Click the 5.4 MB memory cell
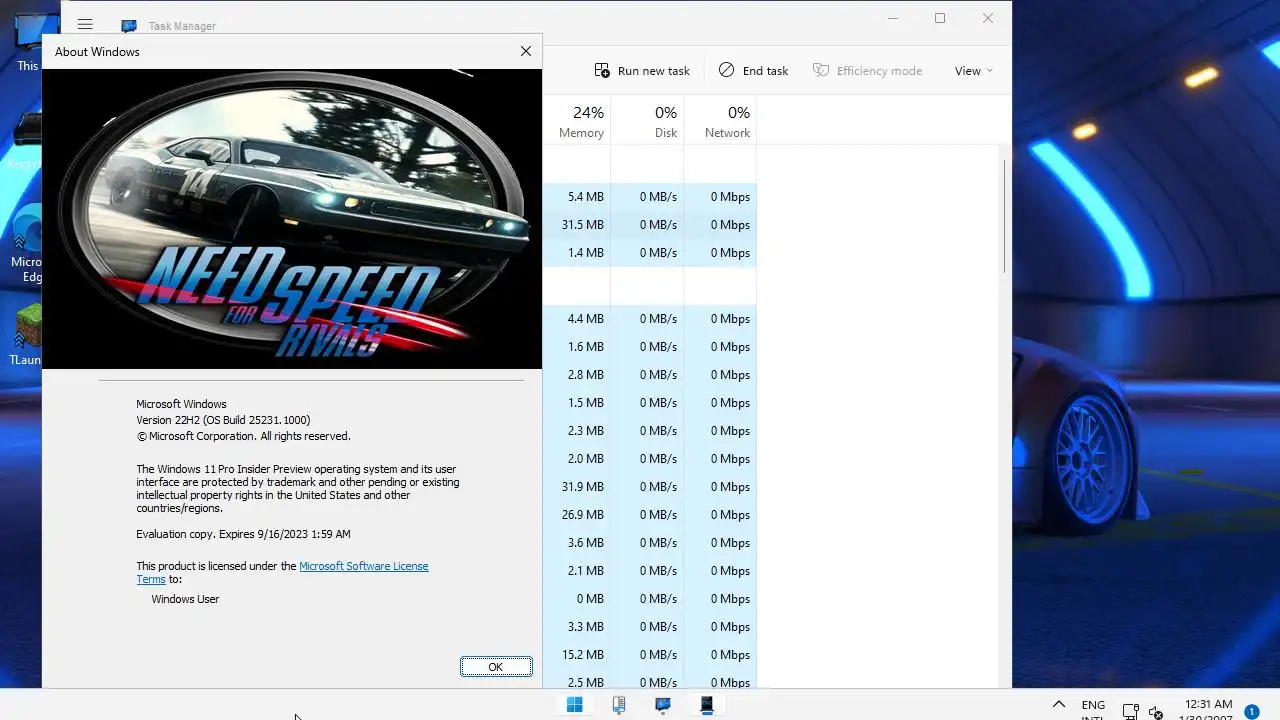The image size is (1280, 720). pyautogui.click(x=577, y=197)
